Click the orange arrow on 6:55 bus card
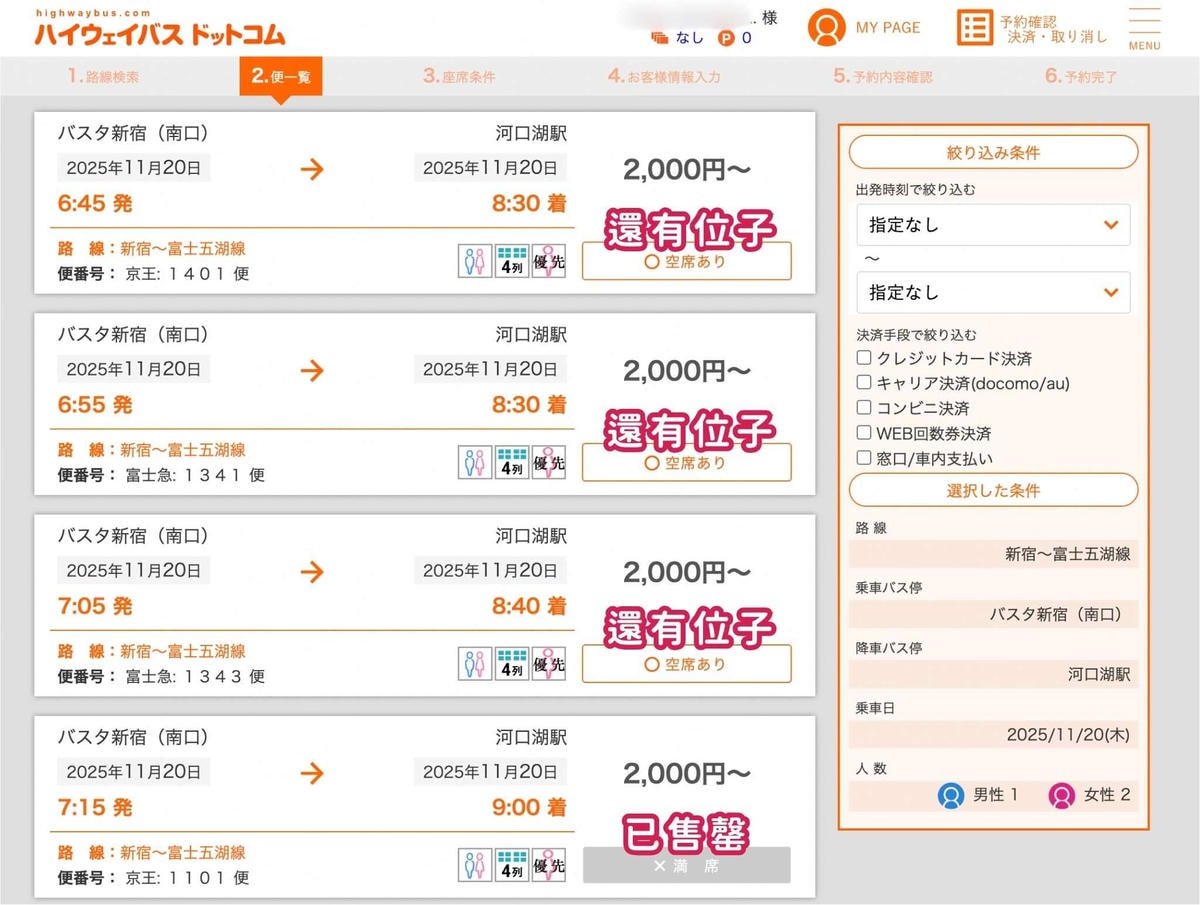This screenshot has width=1200, height=905. [313, 370]
